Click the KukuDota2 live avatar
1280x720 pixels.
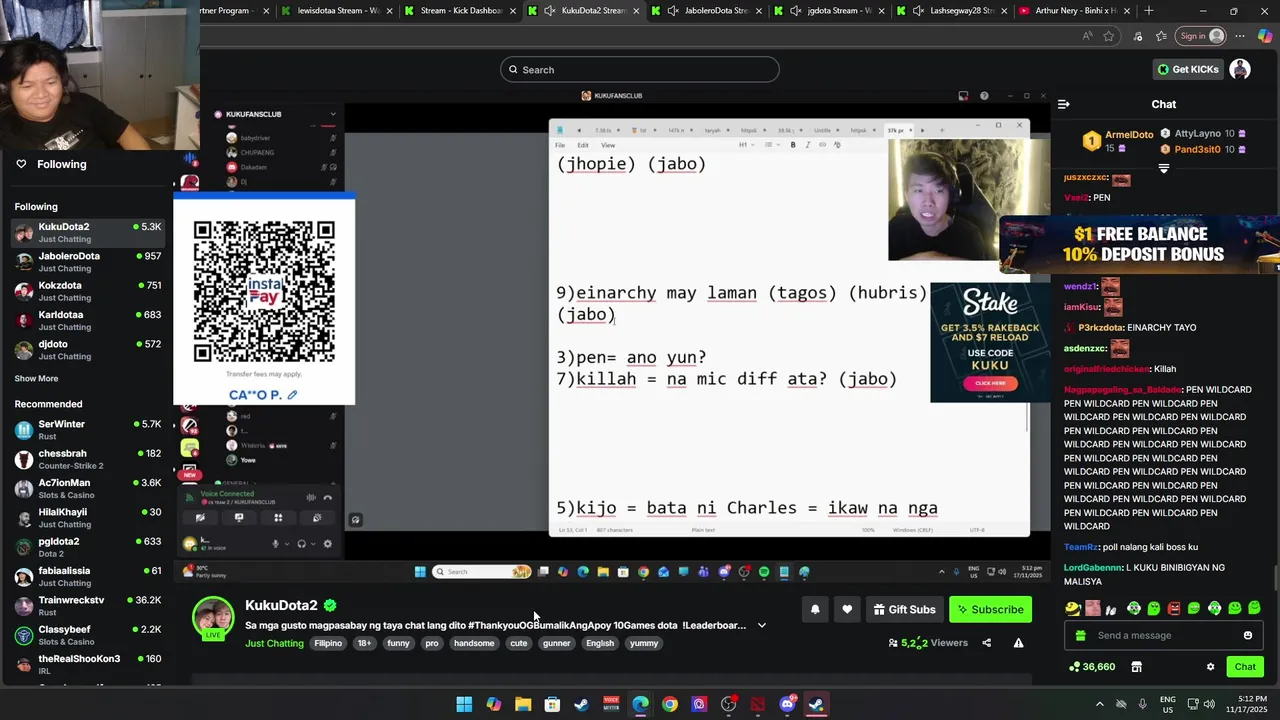point(213,617)
